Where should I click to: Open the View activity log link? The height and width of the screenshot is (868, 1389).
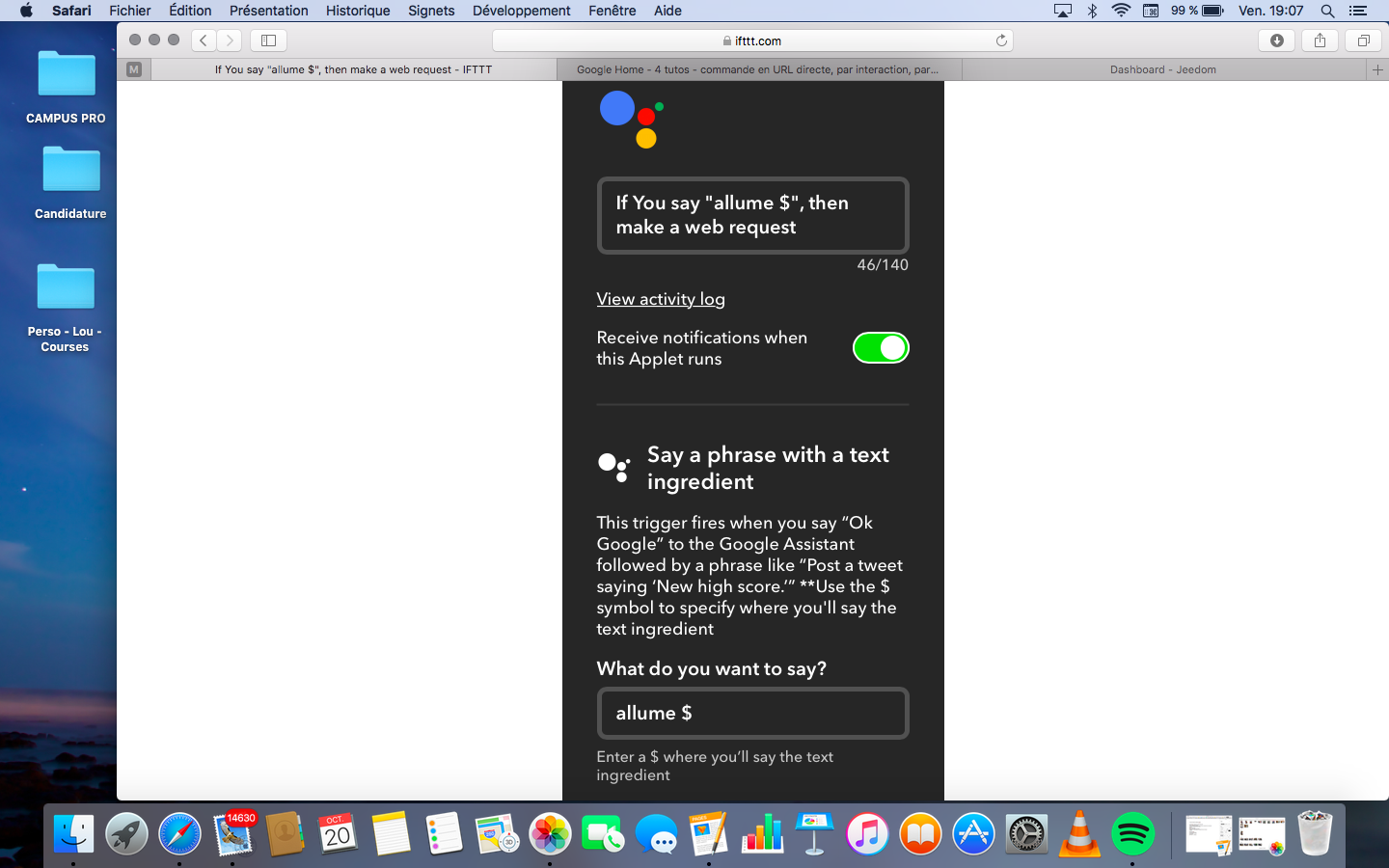coord(661,299)
